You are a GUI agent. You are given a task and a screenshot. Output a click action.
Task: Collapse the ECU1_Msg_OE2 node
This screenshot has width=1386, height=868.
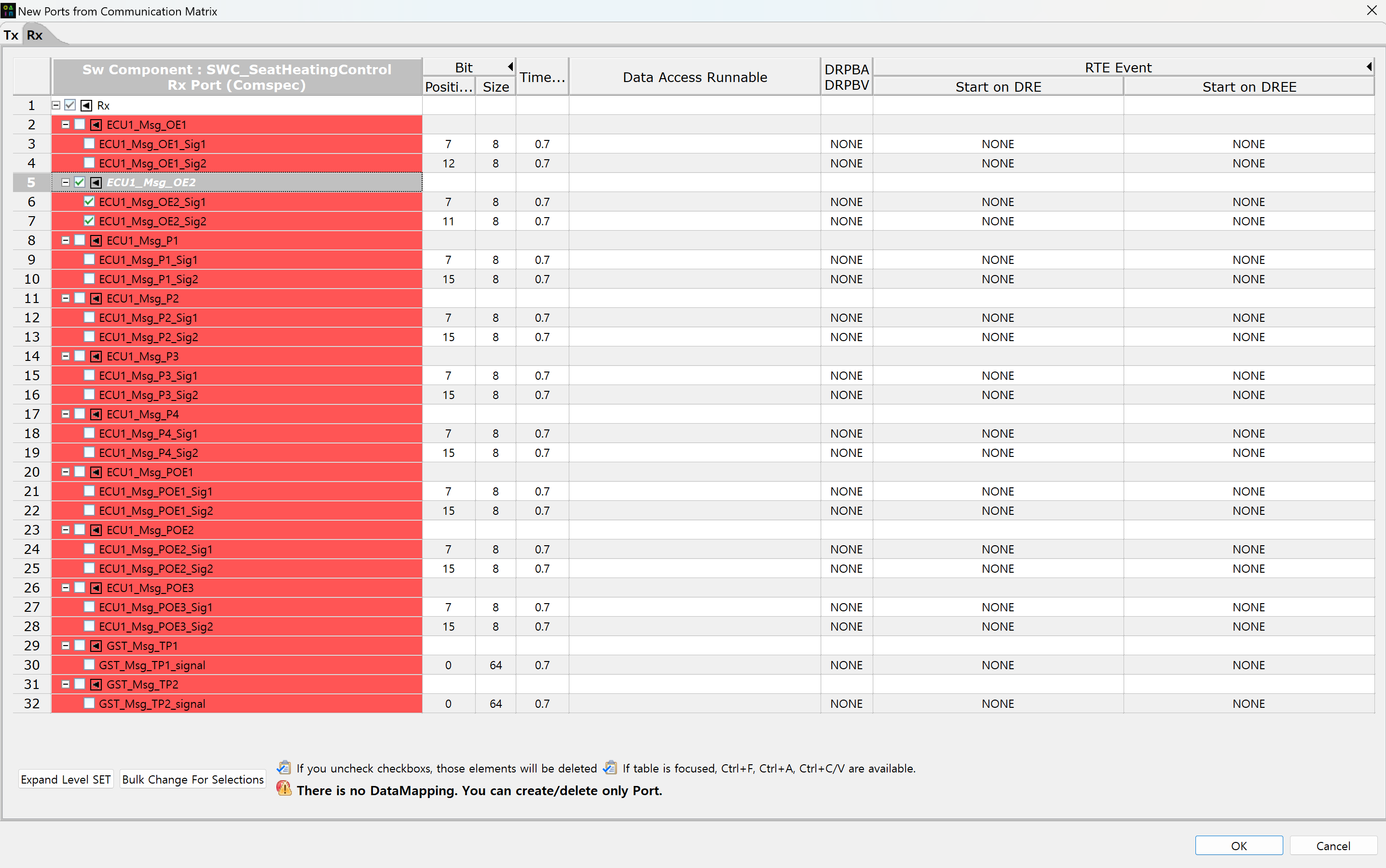click(x=66, y=182)
